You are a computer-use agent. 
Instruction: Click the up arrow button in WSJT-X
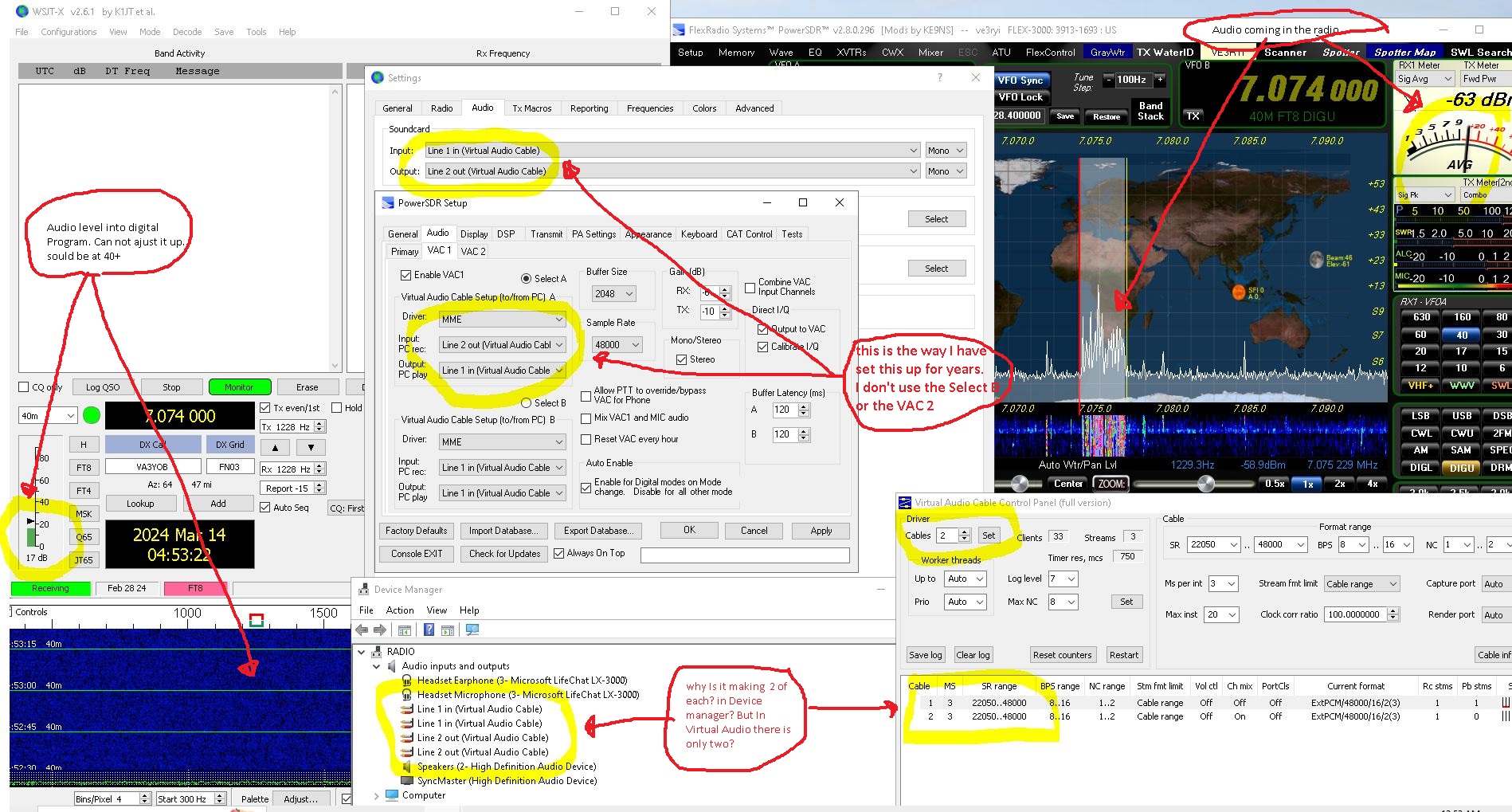tap(276, 448)
